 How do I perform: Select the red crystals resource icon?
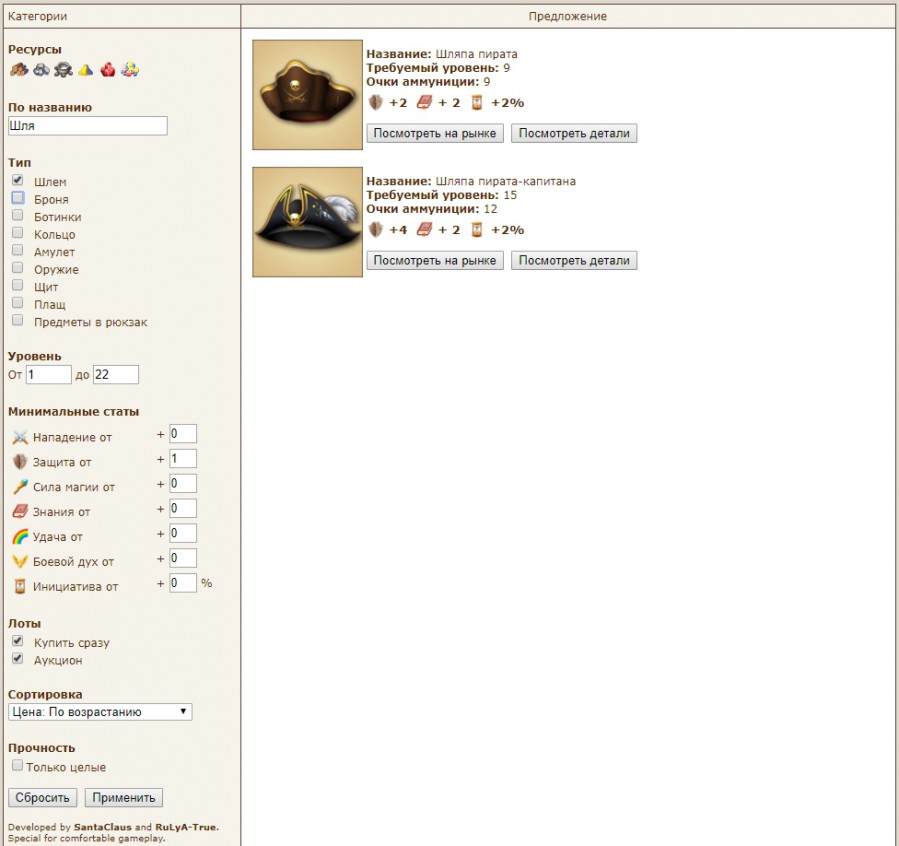pyautogui.click(x=108, y=70)
